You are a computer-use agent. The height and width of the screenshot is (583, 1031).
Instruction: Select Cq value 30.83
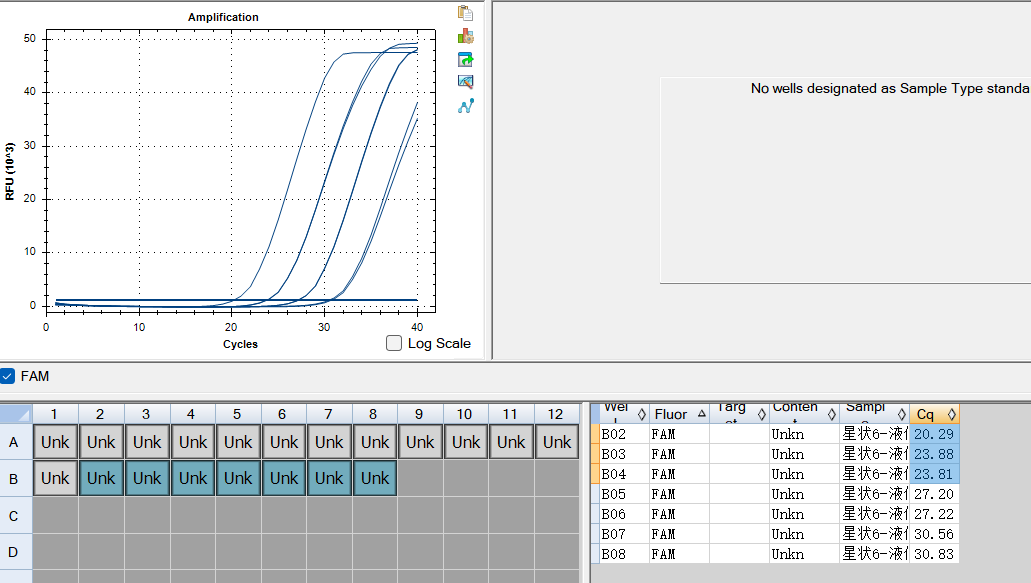point(934,553)
